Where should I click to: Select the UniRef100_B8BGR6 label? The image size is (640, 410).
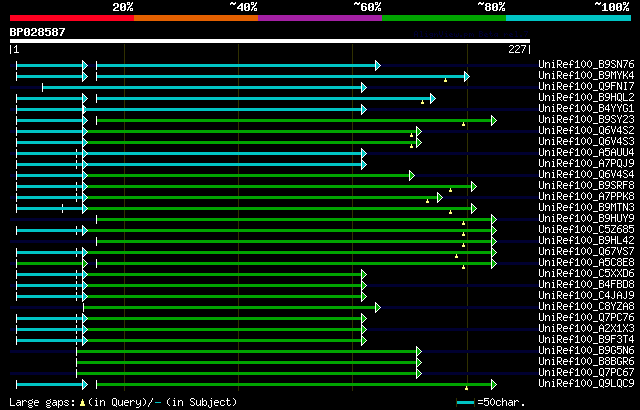(586, 362)
